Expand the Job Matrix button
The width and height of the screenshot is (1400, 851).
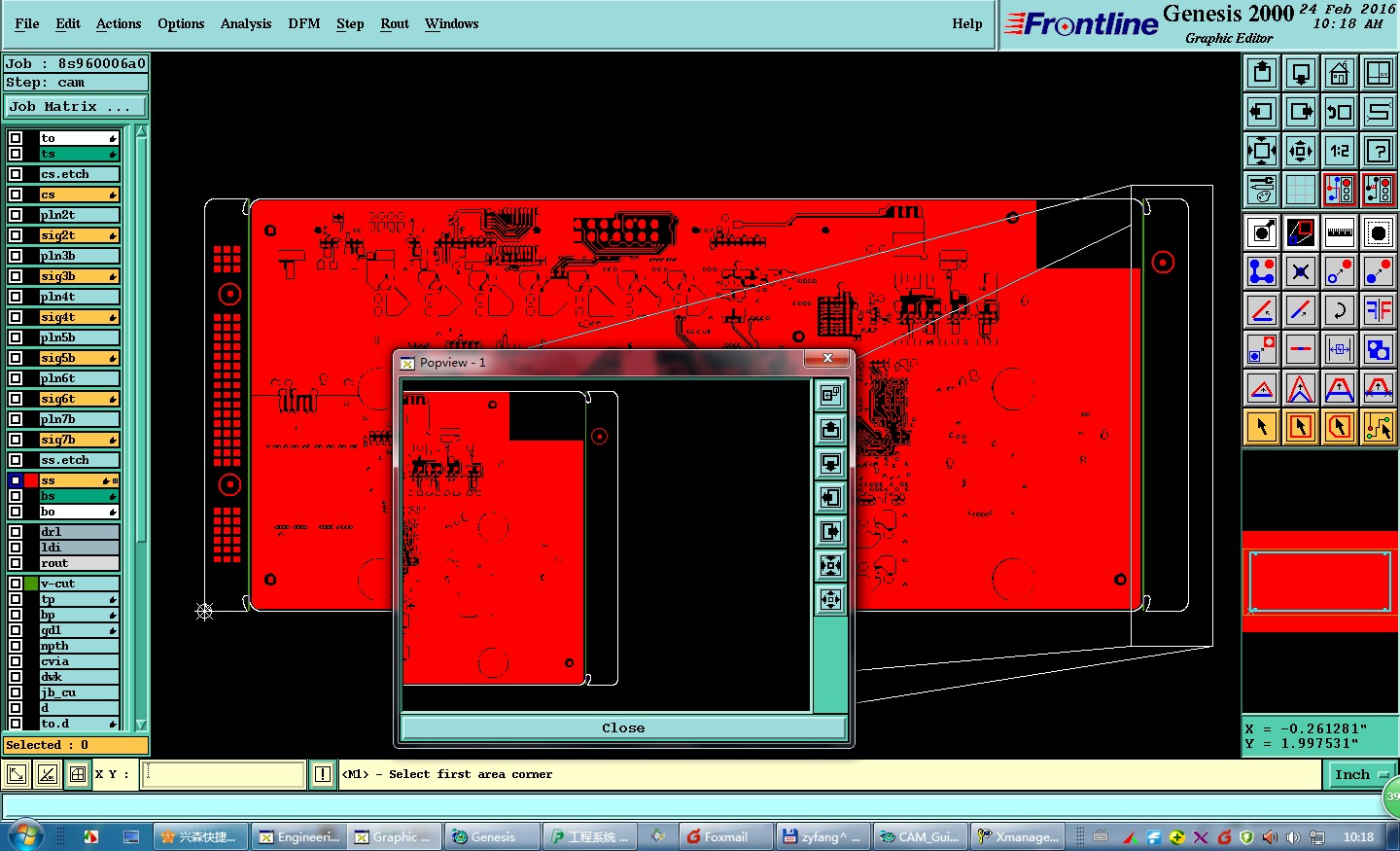[x=77, y=107]
